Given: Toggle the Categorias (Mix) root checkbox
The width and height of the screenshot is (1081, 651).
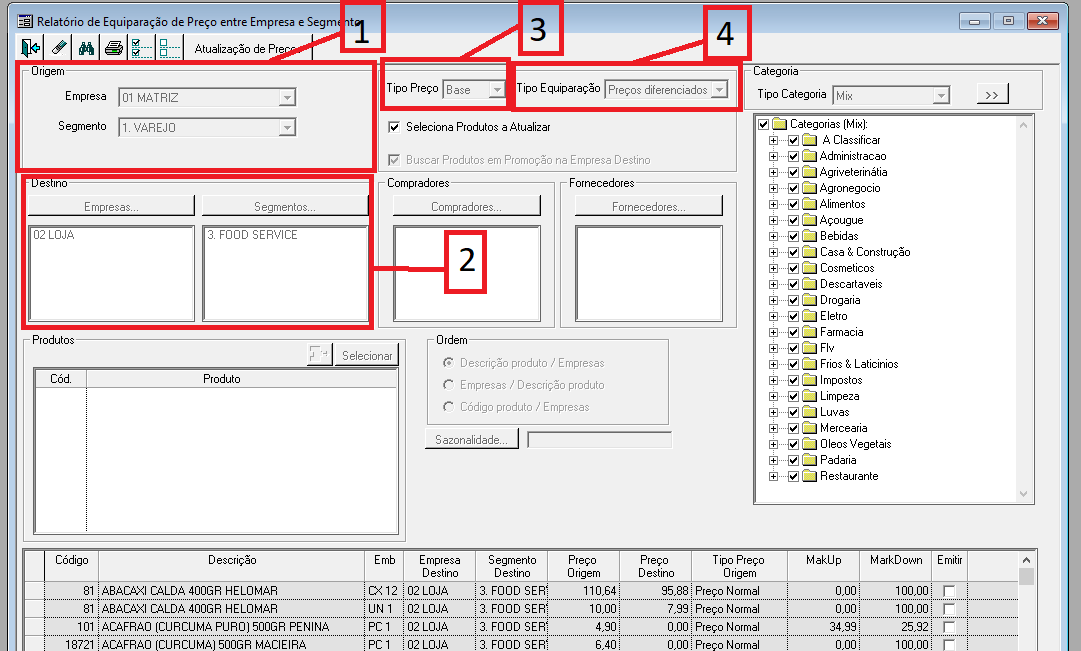Looking at the screenshot, I should pos(763,124).
